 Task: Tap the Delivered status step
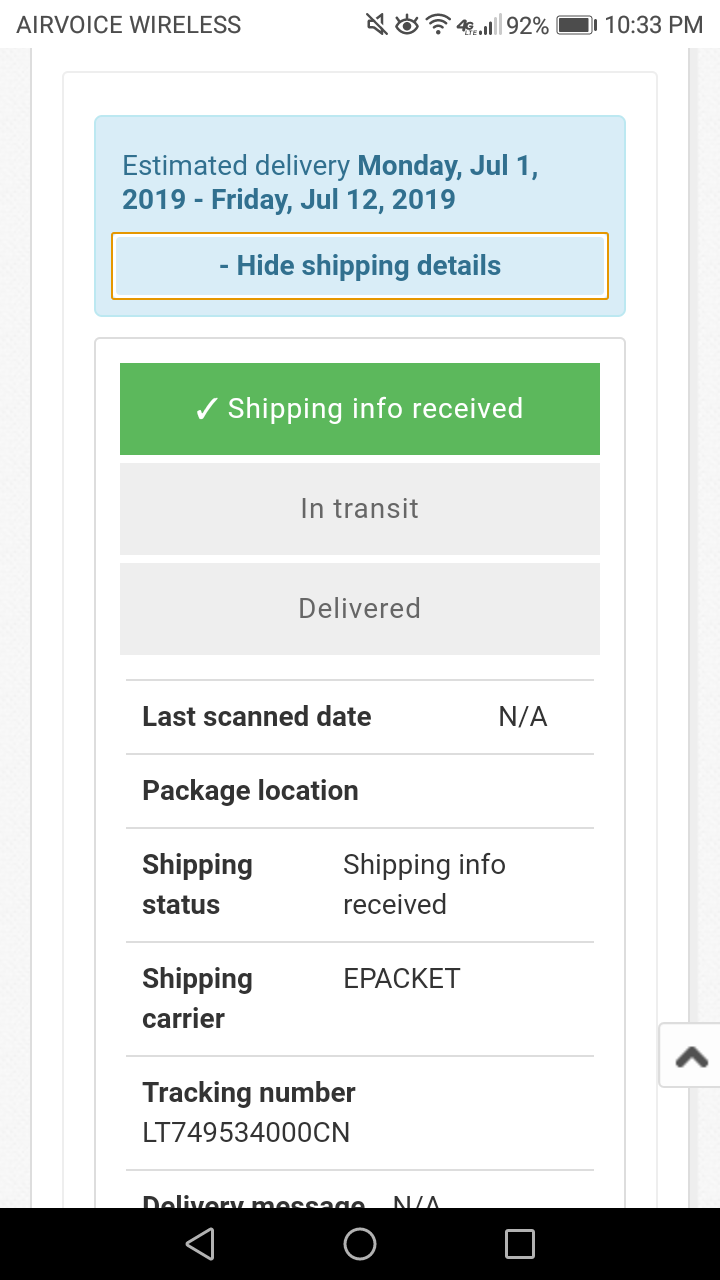pos(360,609)
